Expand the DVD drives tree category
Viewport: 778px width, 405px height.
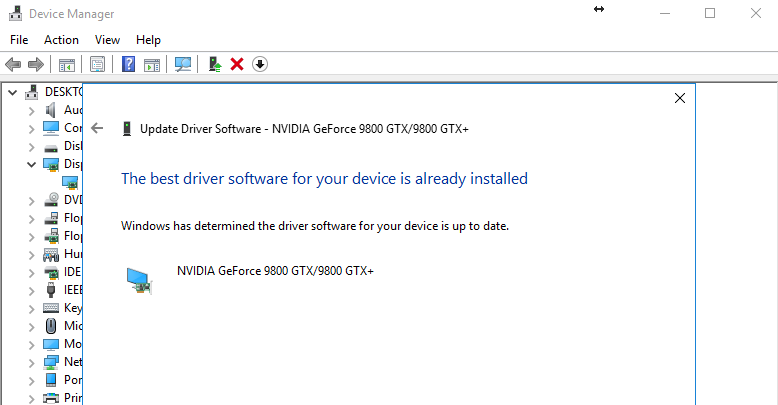pyautogui.click(x=31, y=201)
